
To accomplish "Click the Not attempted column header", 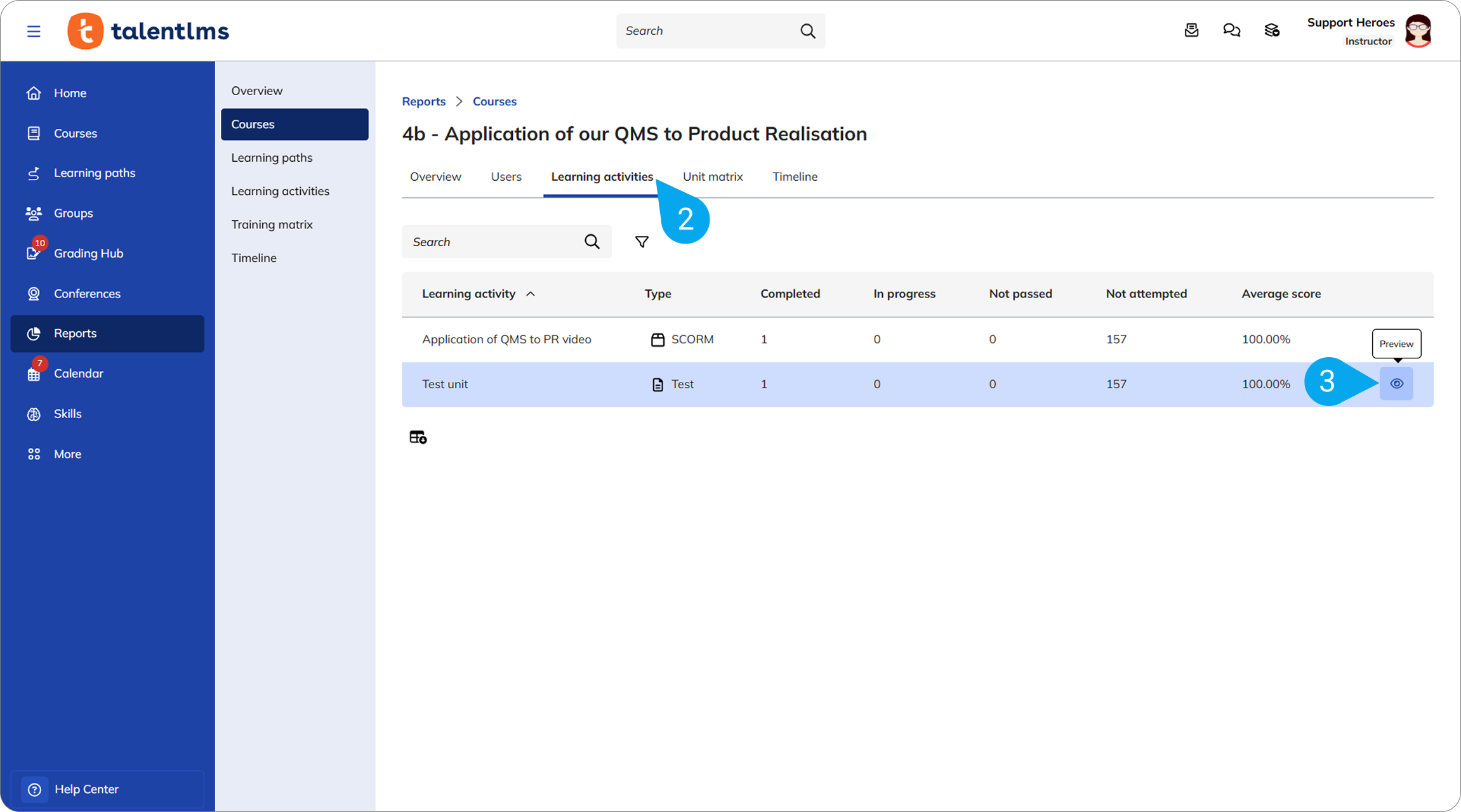I will pos(1146,294).
